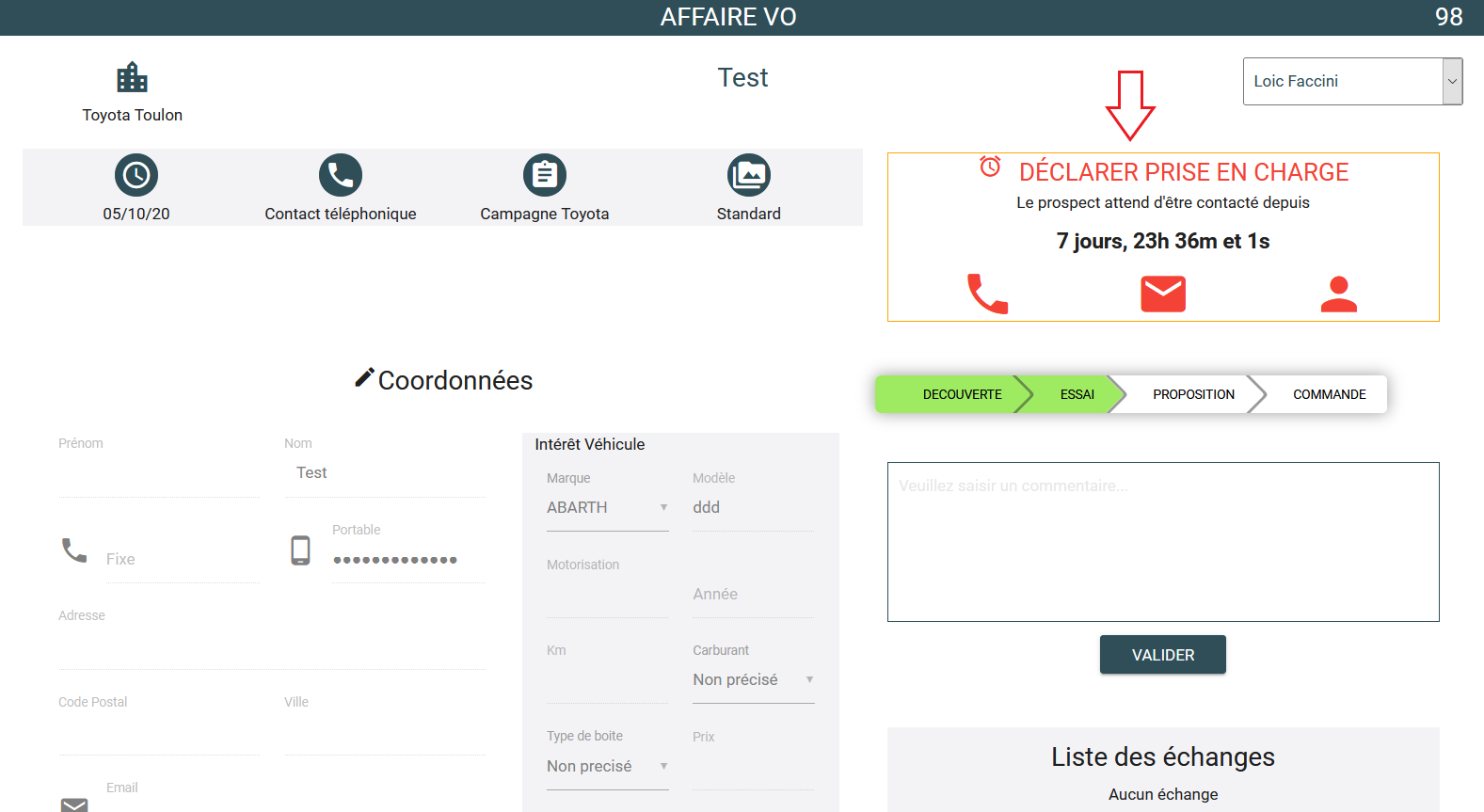Click the Modèle field containing ddd
The width and height of the screenshot is (1484, 812).
pos(752,508)
